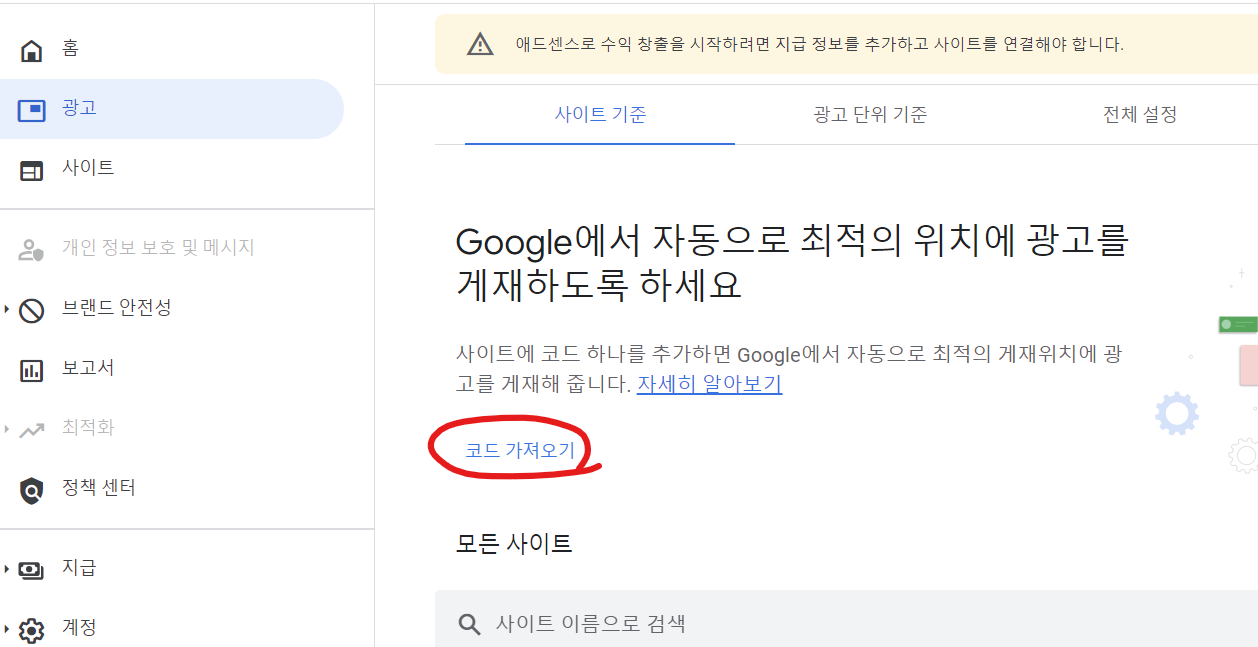Switch to the 전체 설정 tab
Screen dimensions: 1258x647
tap(1139, 114)
